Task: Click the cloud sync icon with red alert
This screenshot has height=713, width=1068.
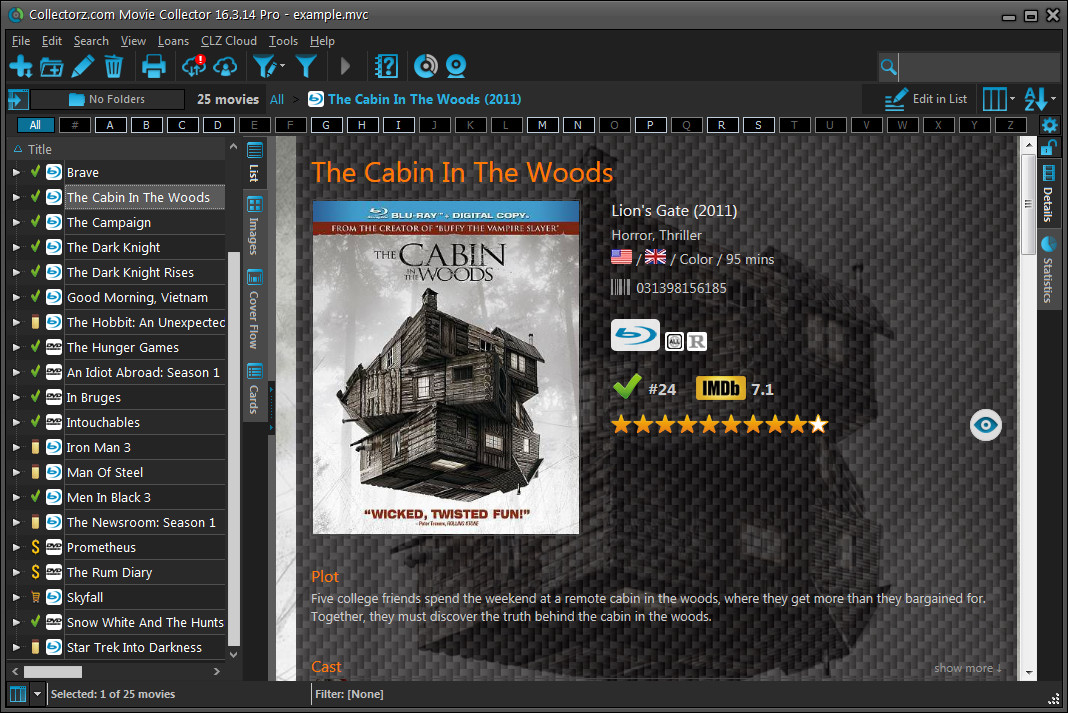Action: [194, 65]
